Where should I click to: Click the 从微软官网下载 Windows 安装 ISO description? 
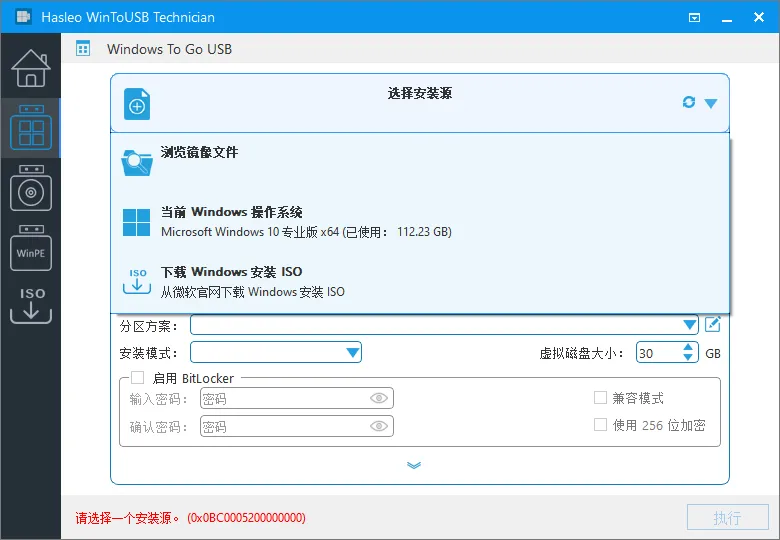[x=253, y=292]
